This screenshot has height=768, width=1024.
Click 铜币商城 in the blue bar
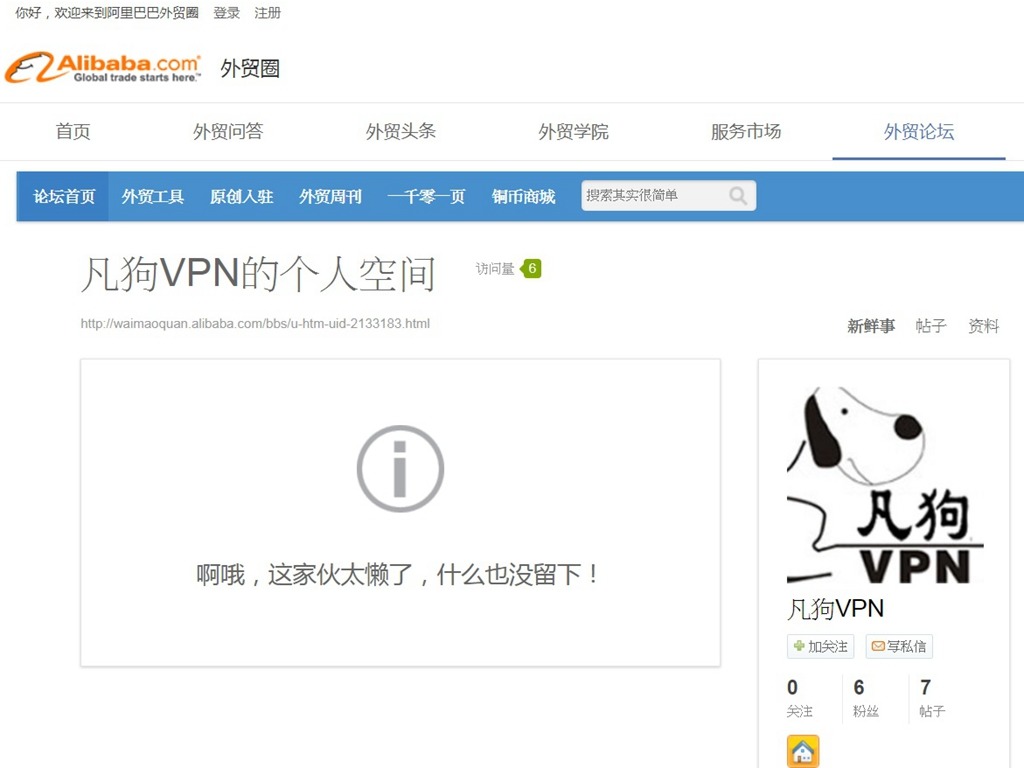point(524,197)
